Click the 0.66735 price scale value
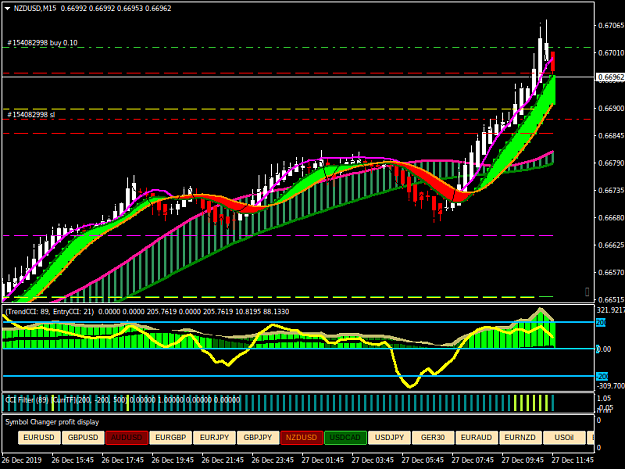The width and height of the screenshot is (625, 469). click(611, 190)
